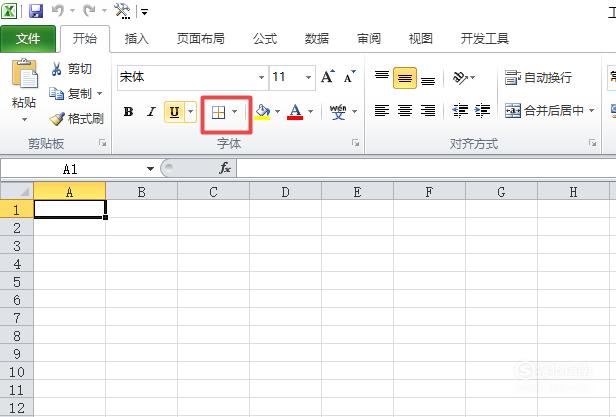Screen dimensions: 616x417
Task: Switch to the 审阅 tab
Action: pos(368,39)
